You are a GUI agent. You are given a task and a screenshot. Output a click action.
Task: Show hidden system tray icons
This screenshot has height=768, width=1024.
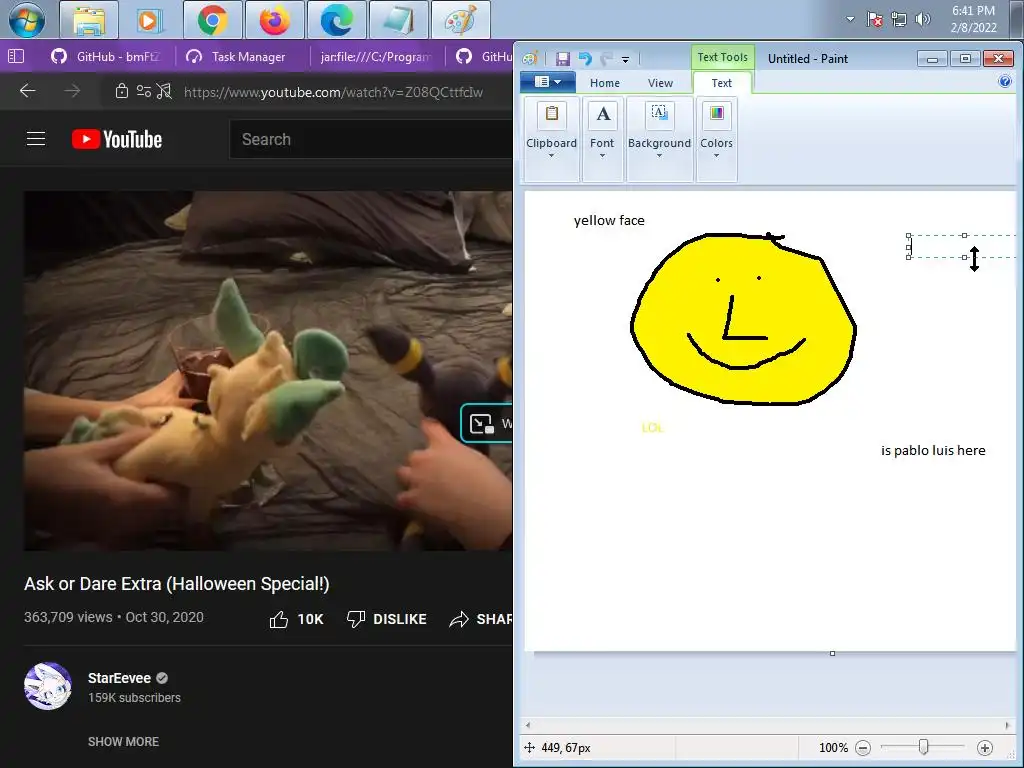(x=850, y=19)
